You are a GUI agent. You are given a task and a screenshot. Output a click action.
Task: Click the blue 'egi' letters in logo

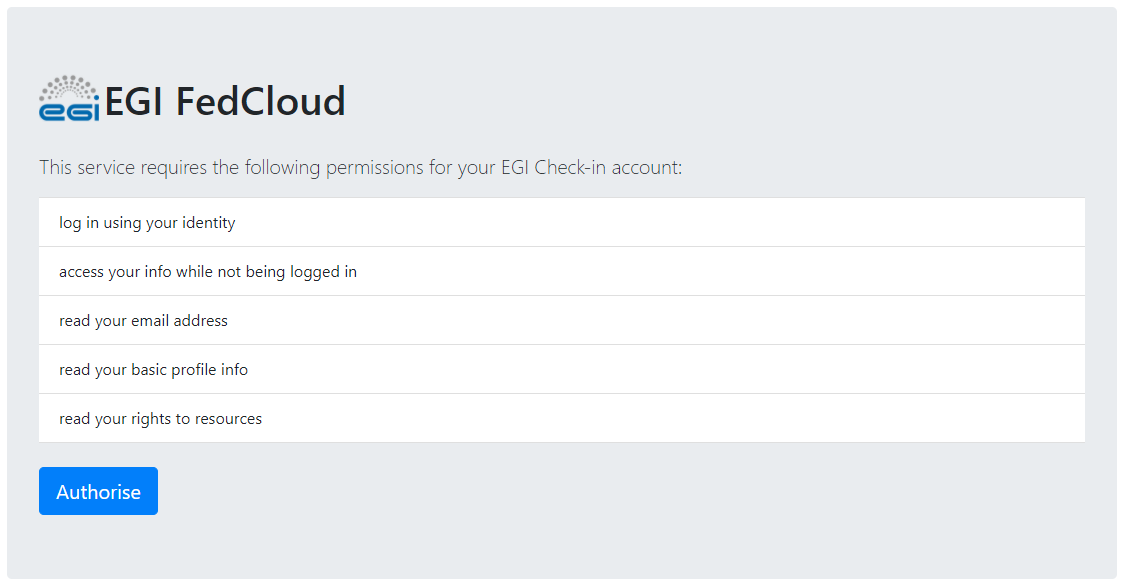[69, 111]
